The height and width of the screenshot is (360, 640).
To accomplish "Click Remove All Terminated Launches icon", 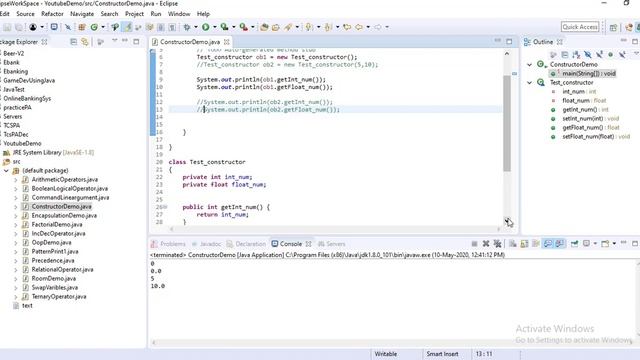I will click(x=497, y=244).
